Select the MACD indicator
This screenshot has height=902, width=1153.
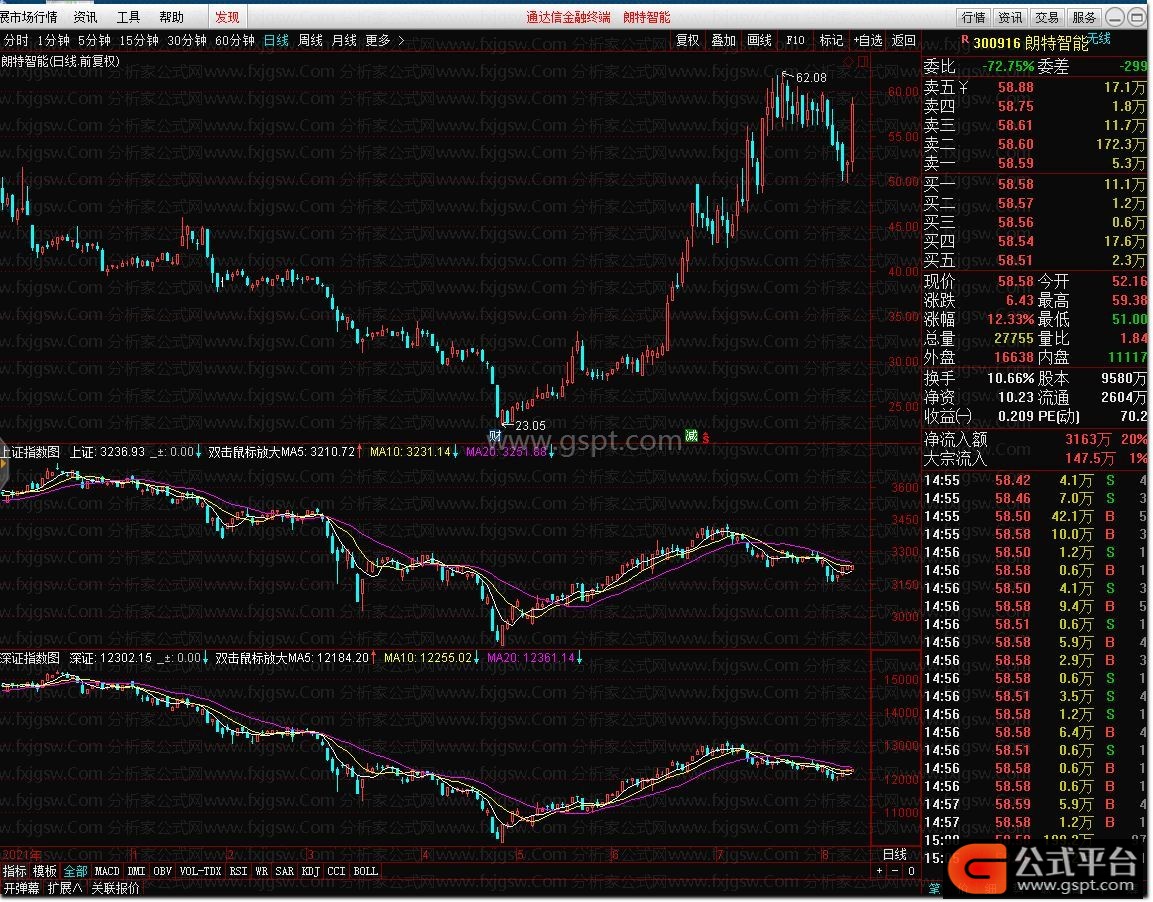107,871
